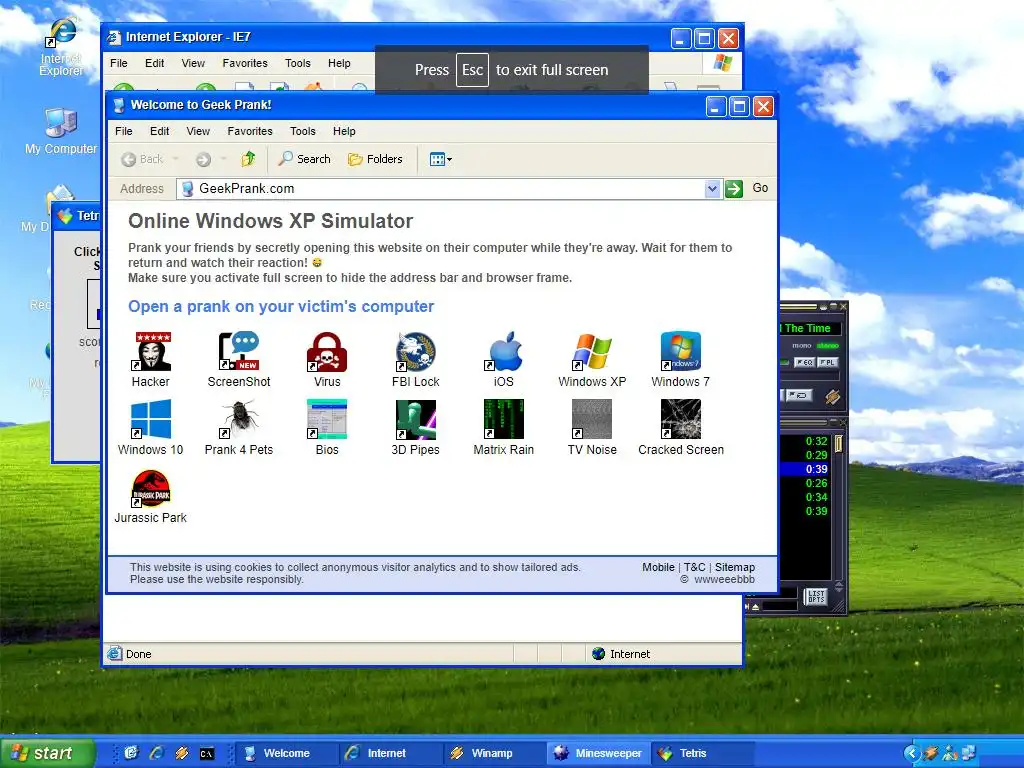Click the Winamp lightning bolt logo

click(831, 396)
